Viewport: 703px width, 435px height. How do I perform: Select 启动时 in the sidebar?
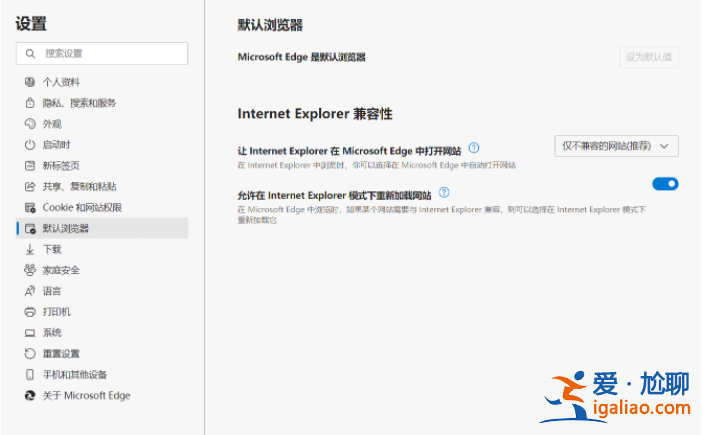coord(102,145)
